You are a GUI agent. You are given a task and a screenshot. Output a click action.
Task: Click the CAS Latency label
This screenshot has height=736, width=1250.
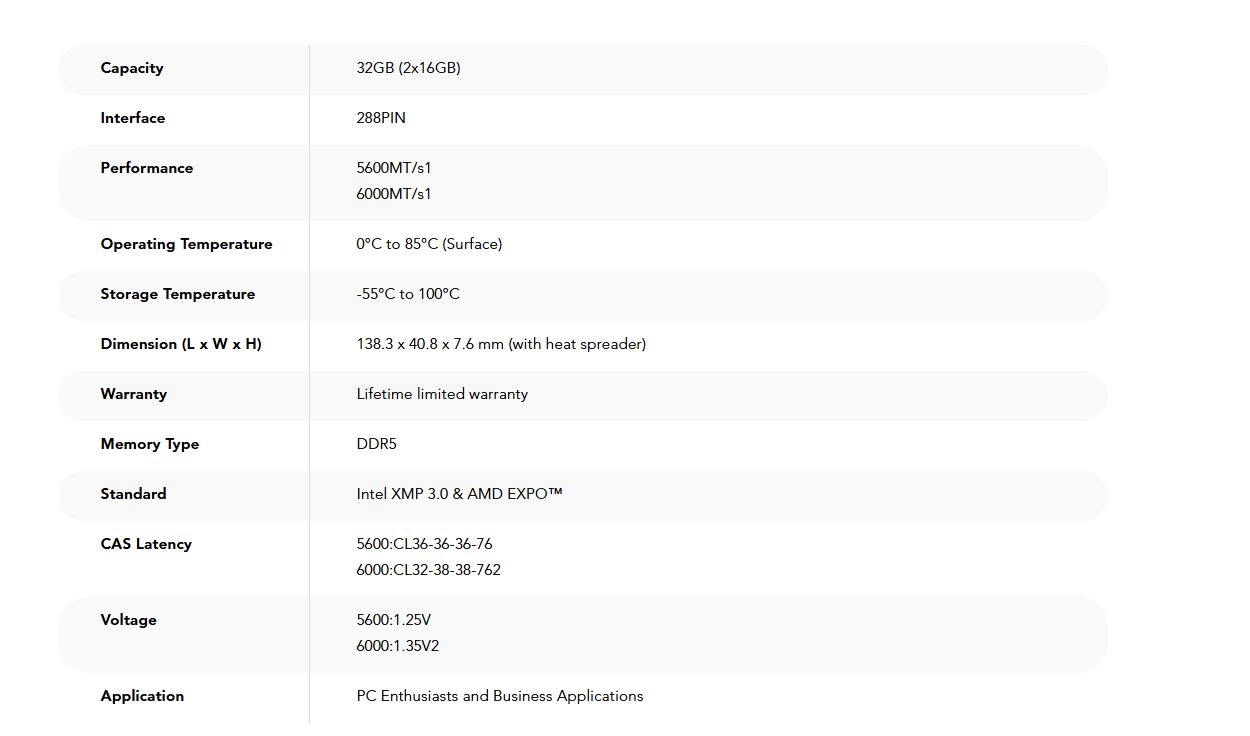pyautogui.click(x=146, y=544)
